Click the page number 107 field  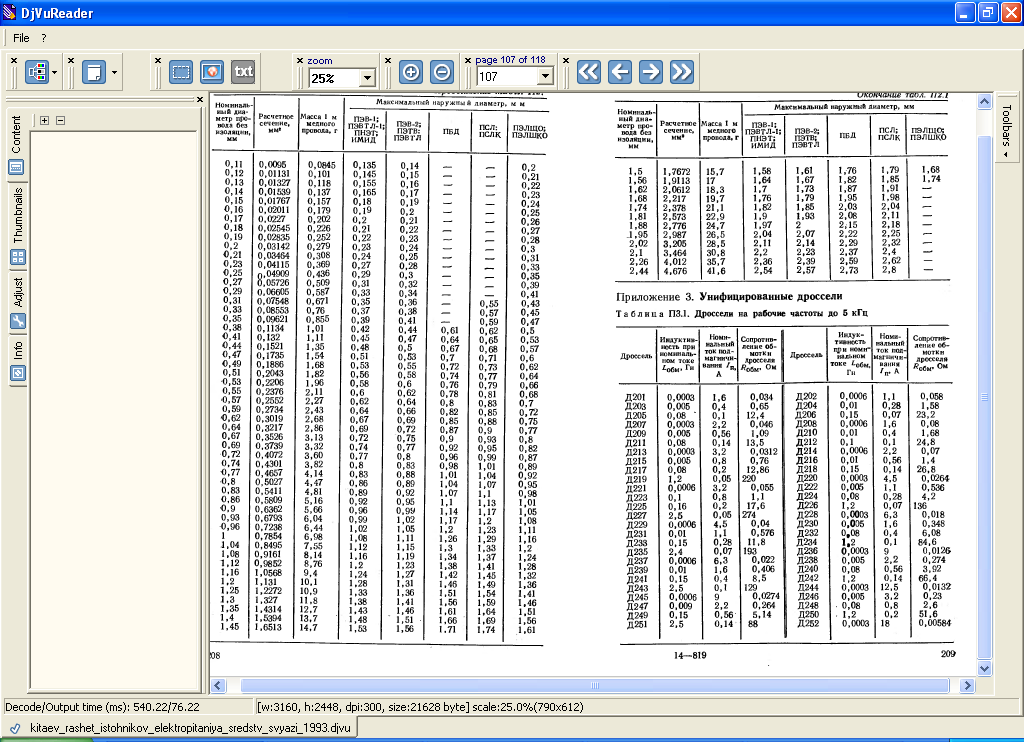coord(507,76)
